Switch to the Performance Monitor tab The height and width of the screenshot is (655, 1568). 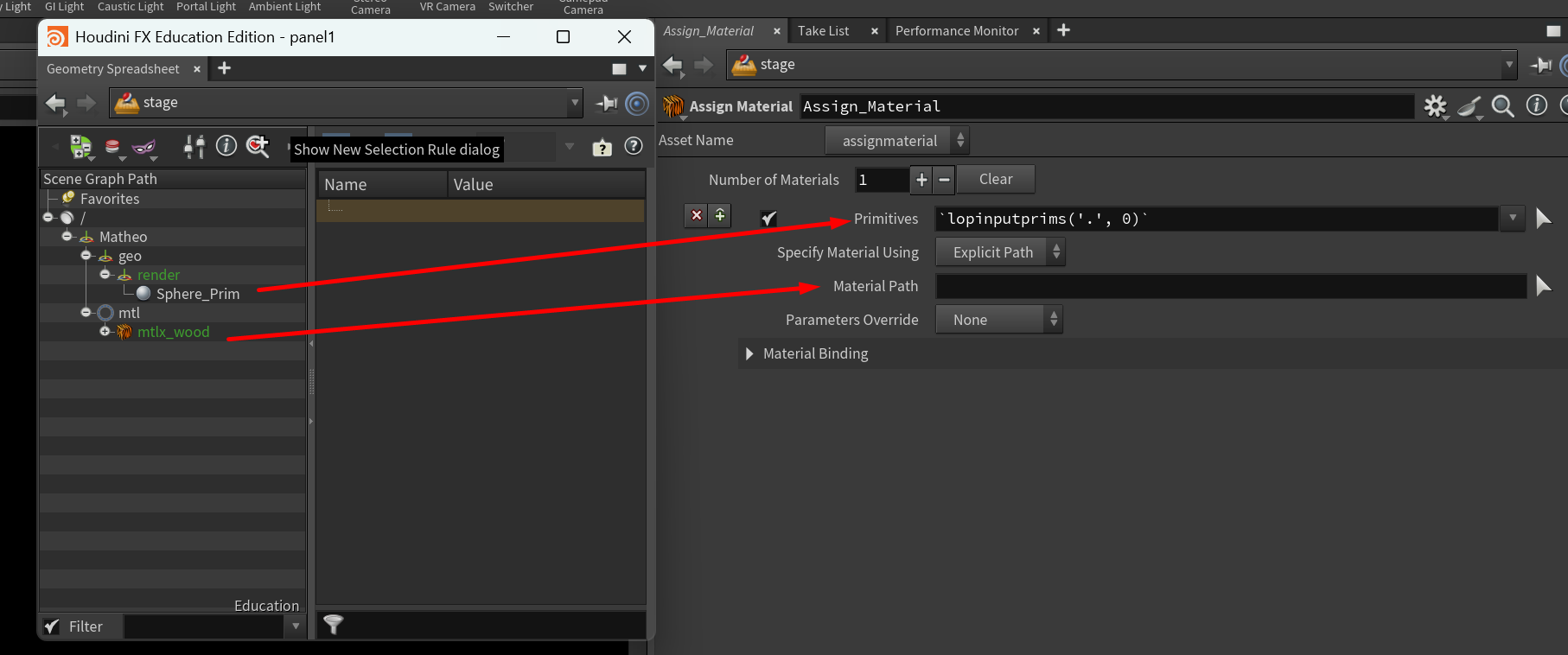pyautogui.click(x=956, y=31)
